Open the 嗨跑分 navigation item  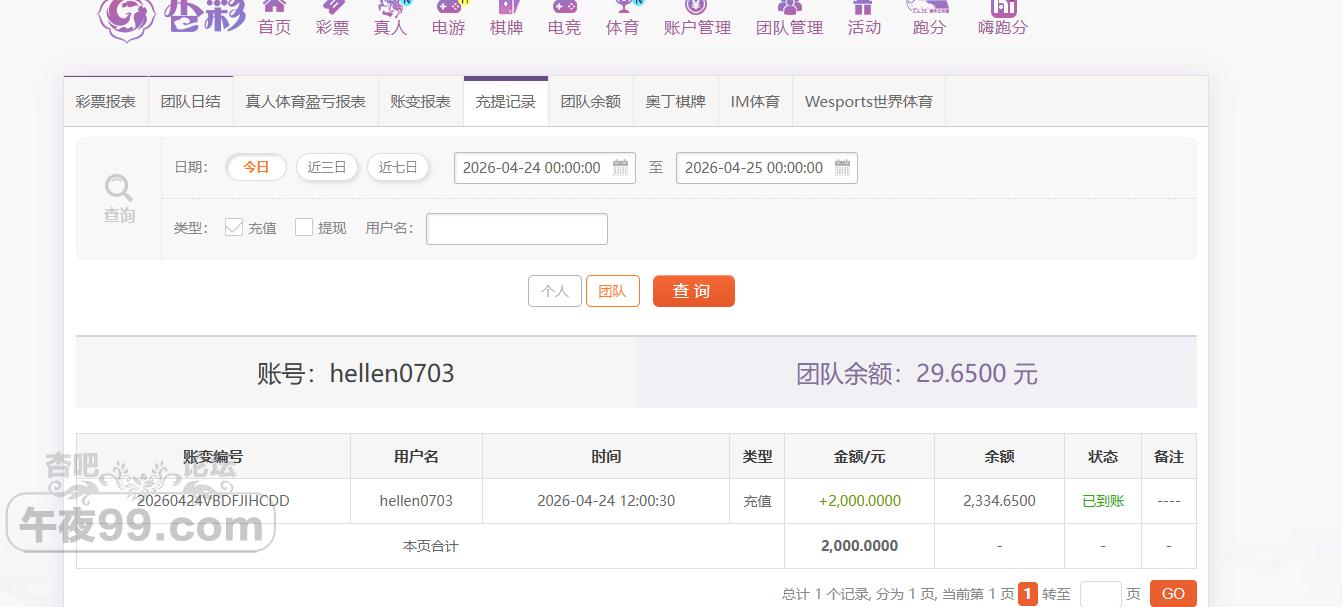tap(1003, 20)
